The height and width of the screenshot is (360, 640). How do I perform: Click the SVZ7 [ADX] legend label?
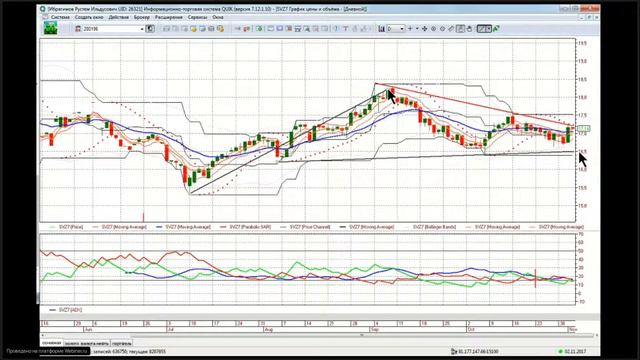point(70,310)
